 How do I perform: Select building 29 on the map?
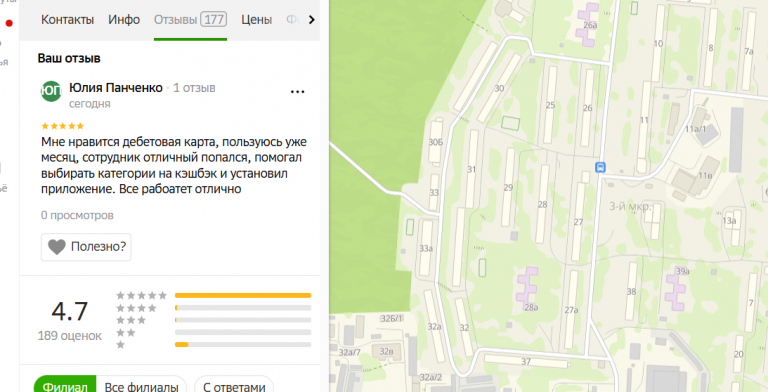(x=508, y=188)
